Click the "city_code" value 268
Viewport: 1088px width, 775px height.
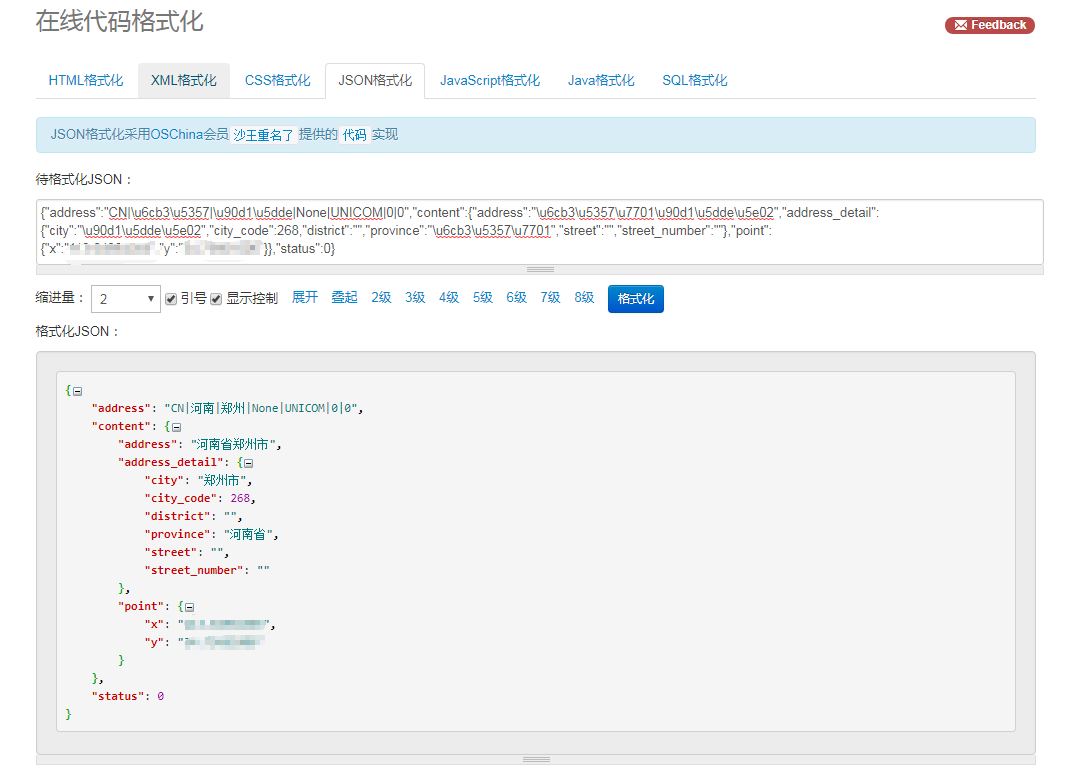click(x=240, y=498)
